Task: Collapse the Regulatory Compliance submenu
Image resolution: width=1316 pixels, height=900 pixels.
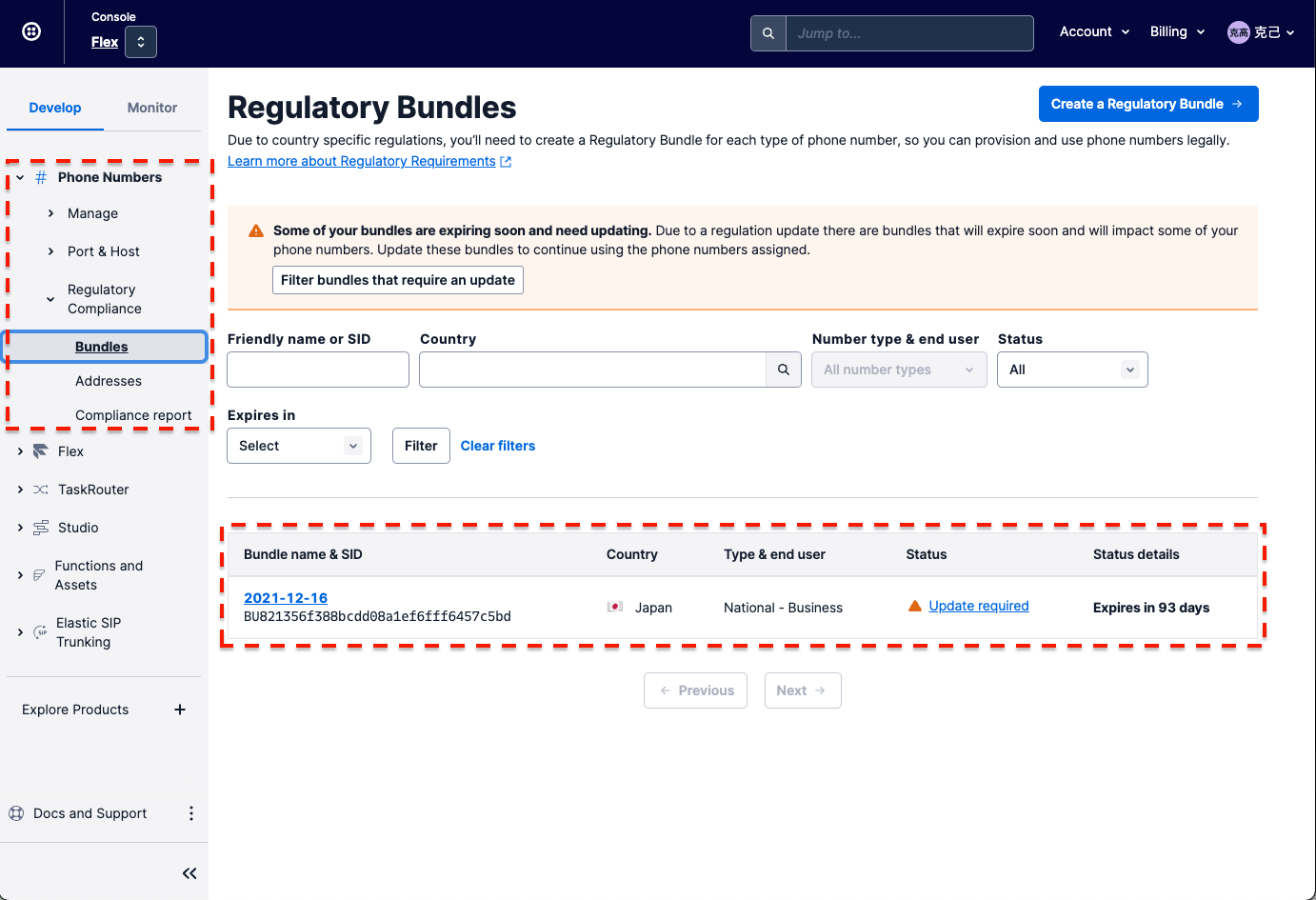Action: (50, 299)
